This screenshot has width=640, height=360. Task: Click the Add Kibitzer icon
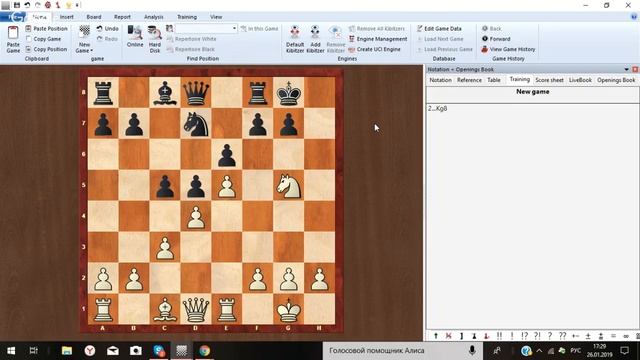coord(315,32)
